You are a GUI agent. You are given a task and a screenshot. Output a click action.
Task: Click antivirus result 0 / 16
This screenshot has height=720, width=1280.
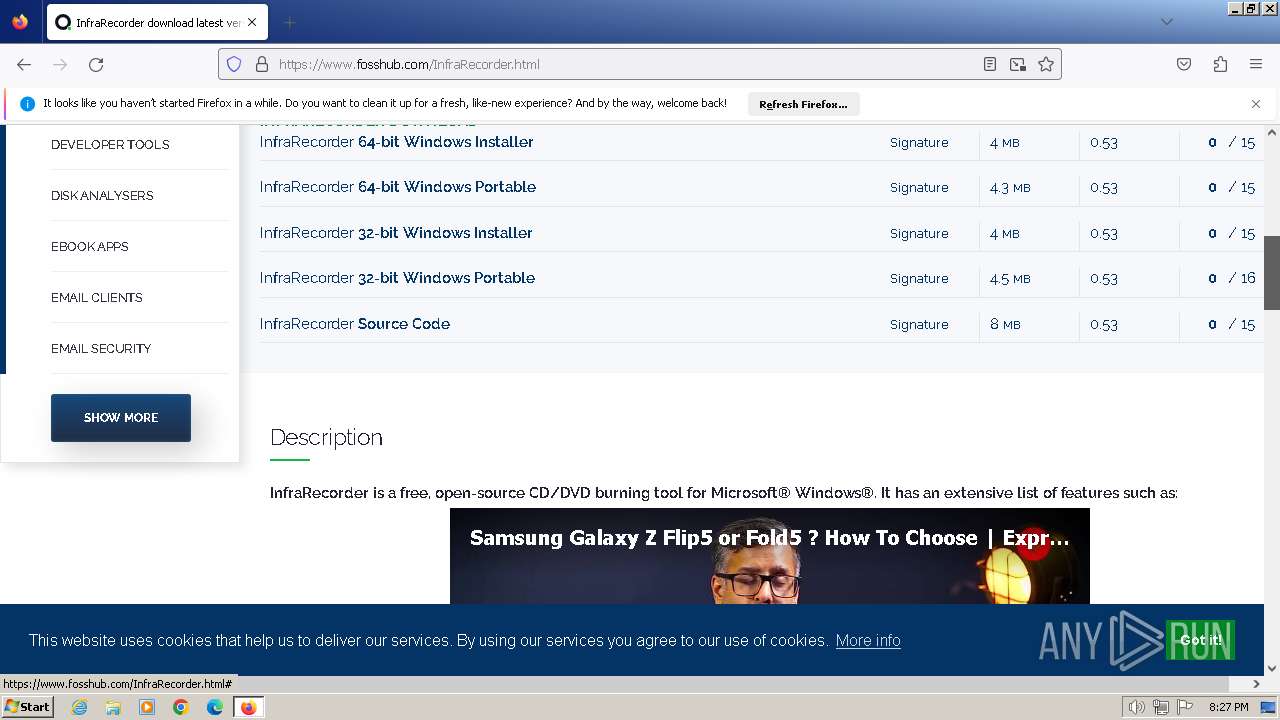pos(1231,278)
